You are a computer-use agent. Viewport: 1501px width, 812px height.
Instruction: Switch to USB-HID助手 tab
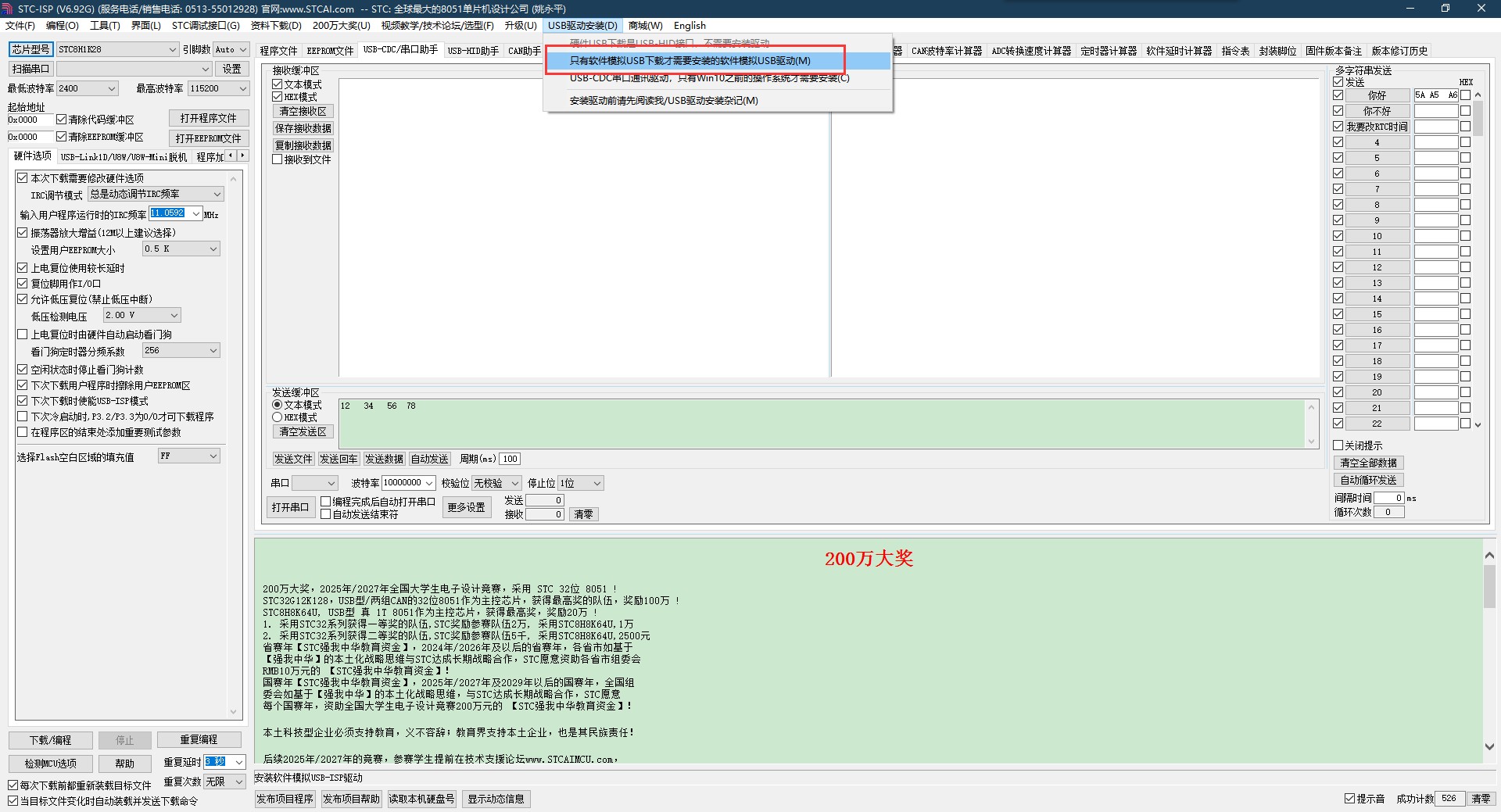click(x=473, y=51)
